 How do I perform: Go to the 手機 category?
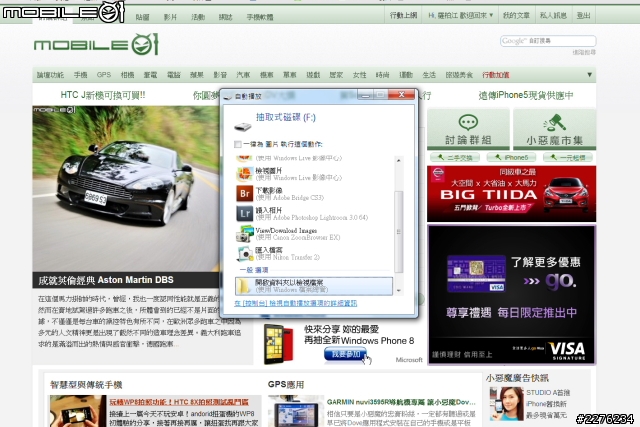(80, 75)
